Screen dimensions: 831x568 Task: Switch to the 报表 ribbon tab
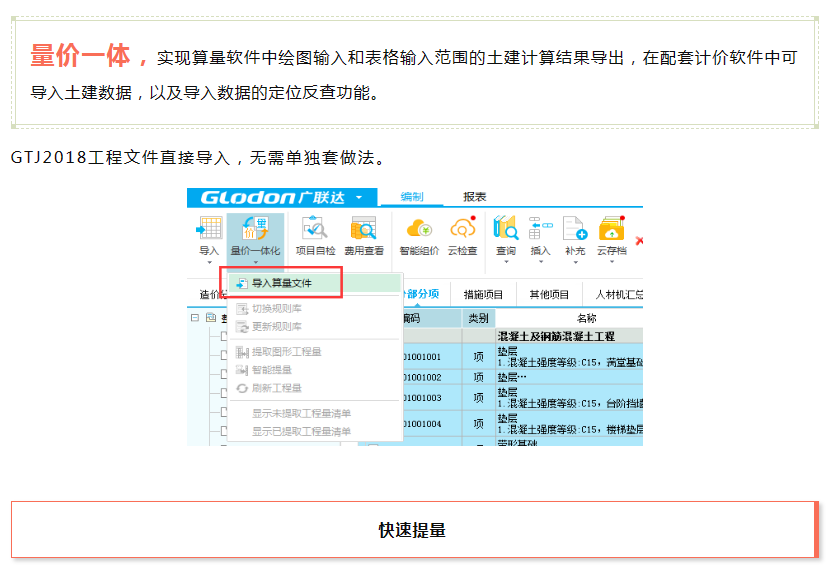474,197
